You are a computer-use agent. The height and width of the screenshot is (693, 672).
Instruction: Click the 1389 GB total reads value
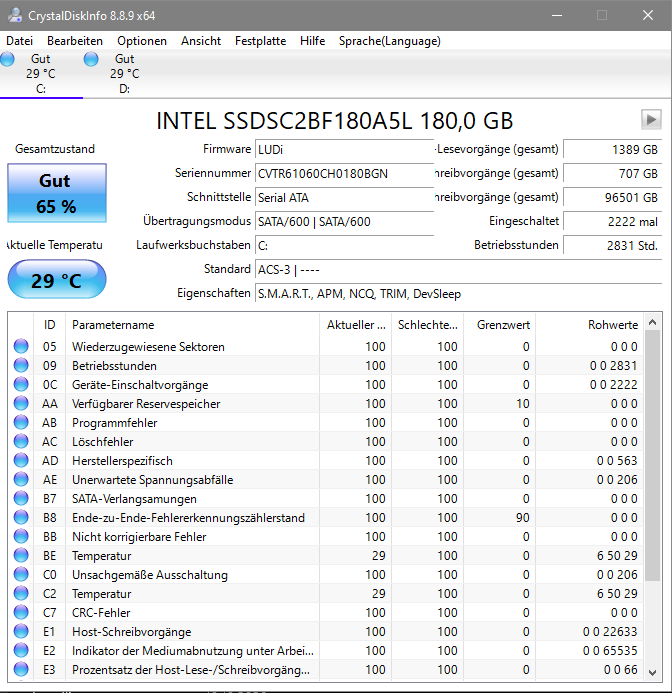tap(612, 150)
